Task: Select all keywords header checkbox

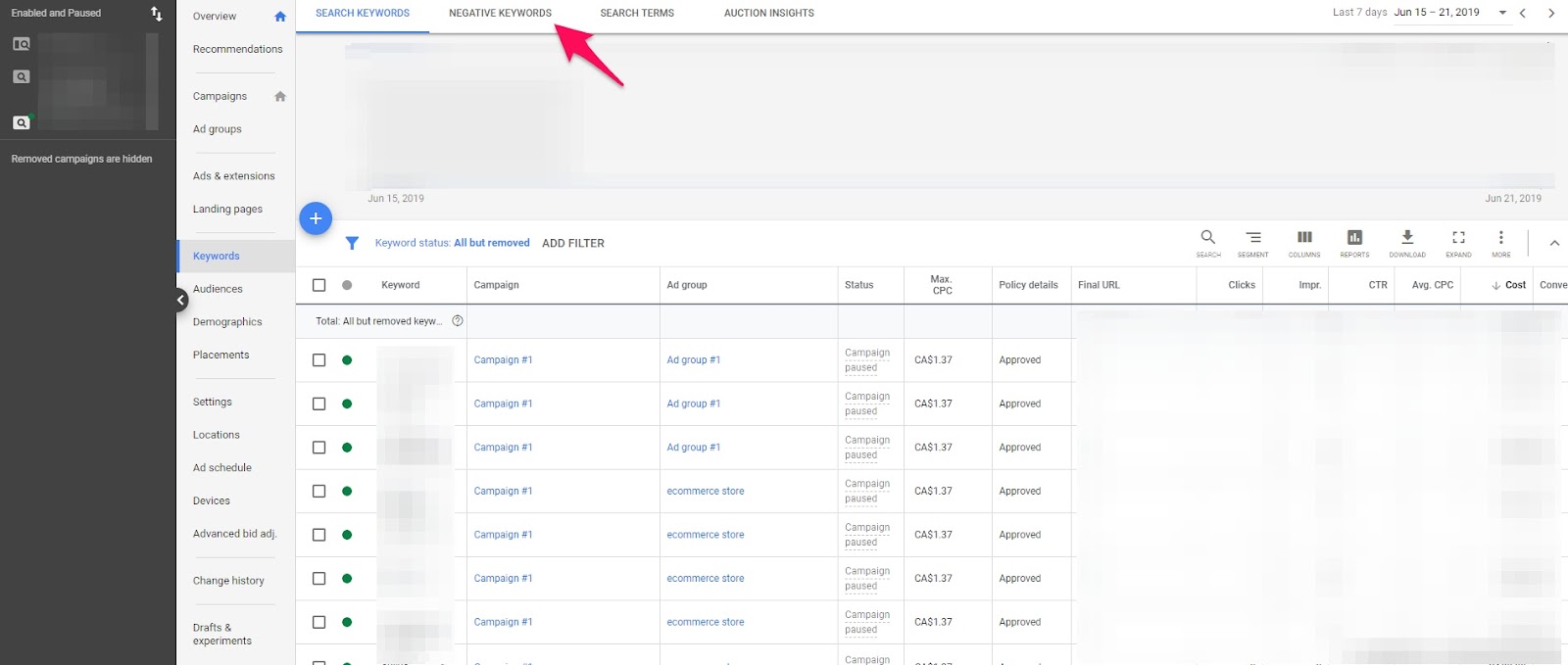Action: click(x=318, y=285)
